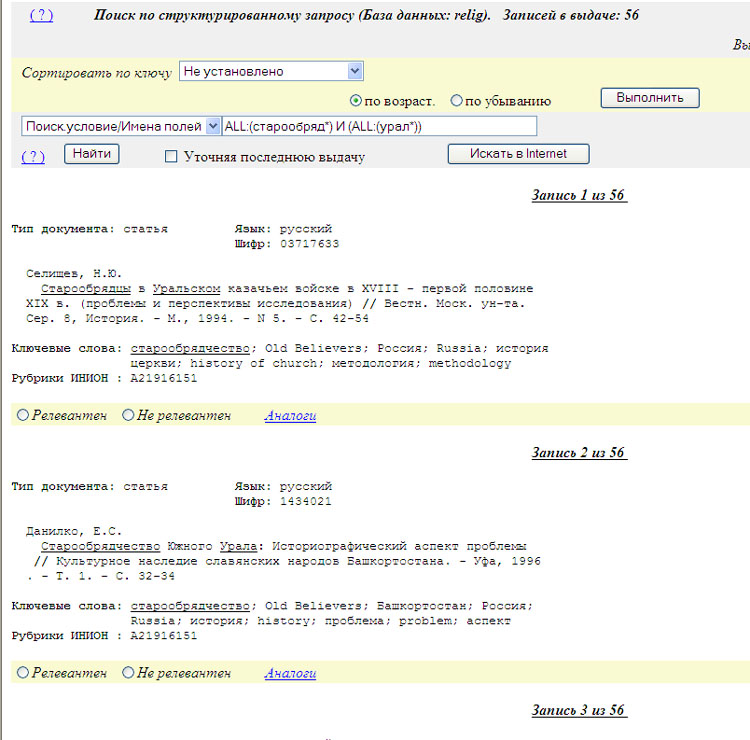Click keyword 'старообрядчество' in record 1
750x740 pixels.
click(x=190, y=348)
